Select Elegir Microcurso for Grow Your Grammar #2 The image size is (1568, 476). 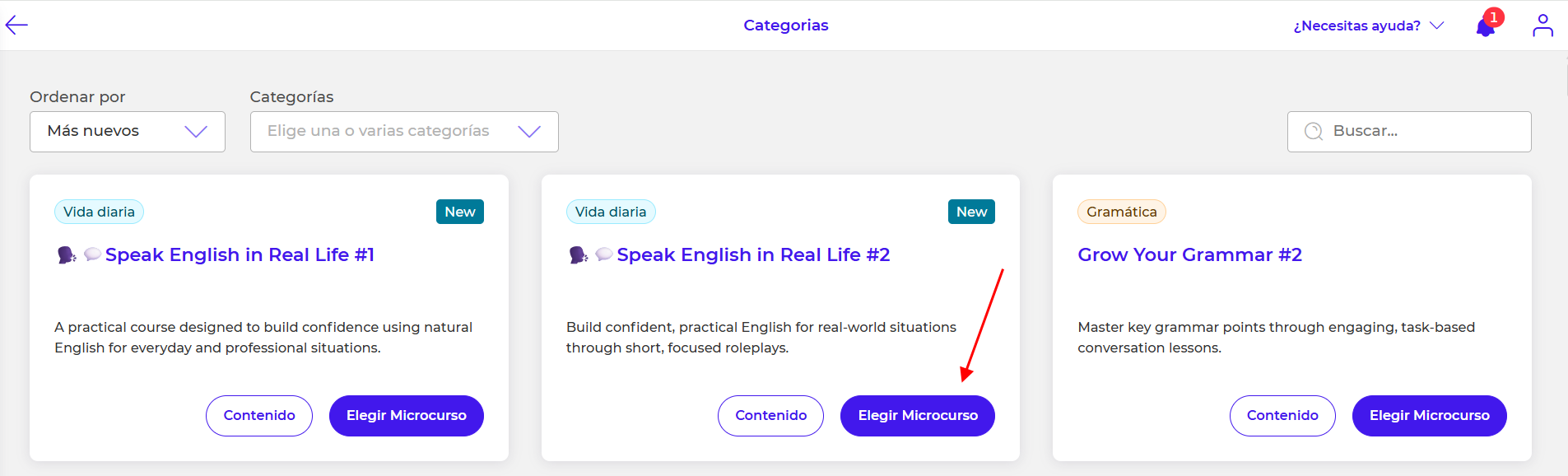click(x=1429, y=416)
